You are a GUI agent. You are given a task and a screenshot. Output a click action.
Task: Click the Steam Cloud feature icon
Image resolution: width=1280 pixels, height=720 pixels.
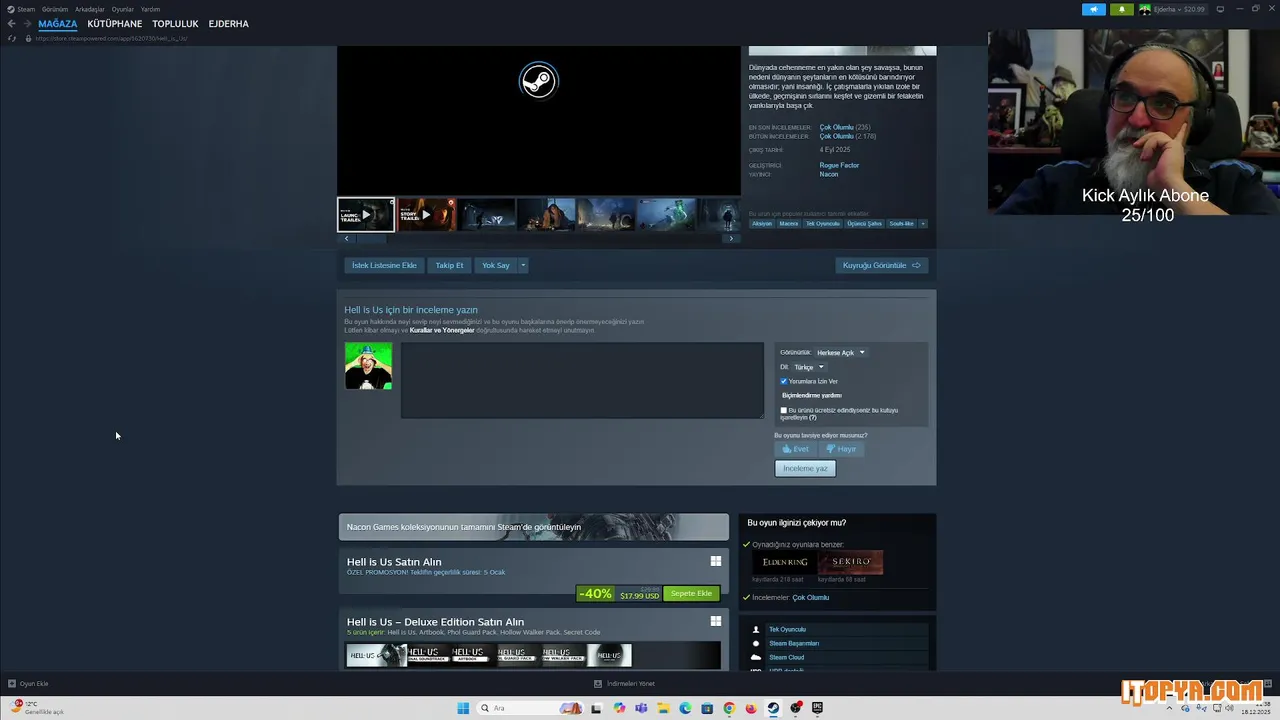click(756, 657)
